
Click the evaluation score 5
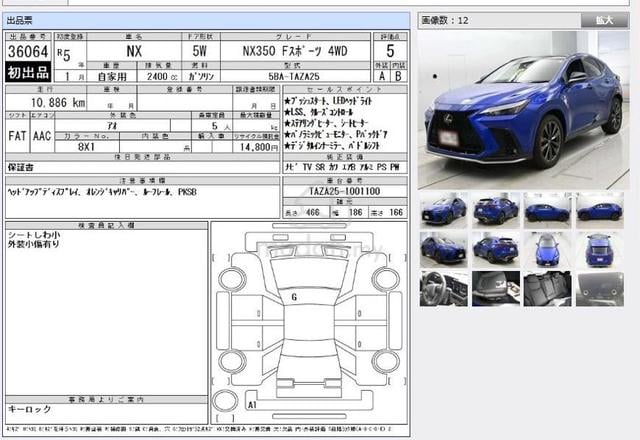(390, 51)
